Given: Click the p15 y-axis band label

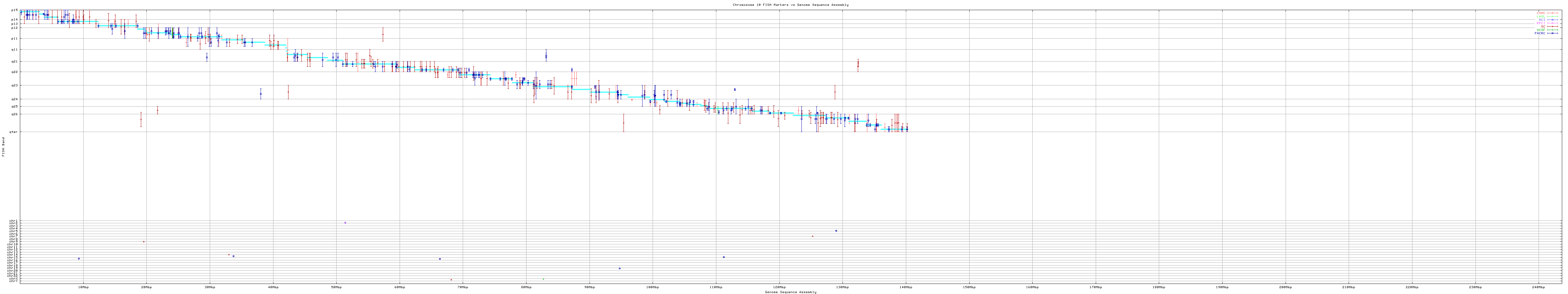Looking at the screenshot, I should [14, 10].
